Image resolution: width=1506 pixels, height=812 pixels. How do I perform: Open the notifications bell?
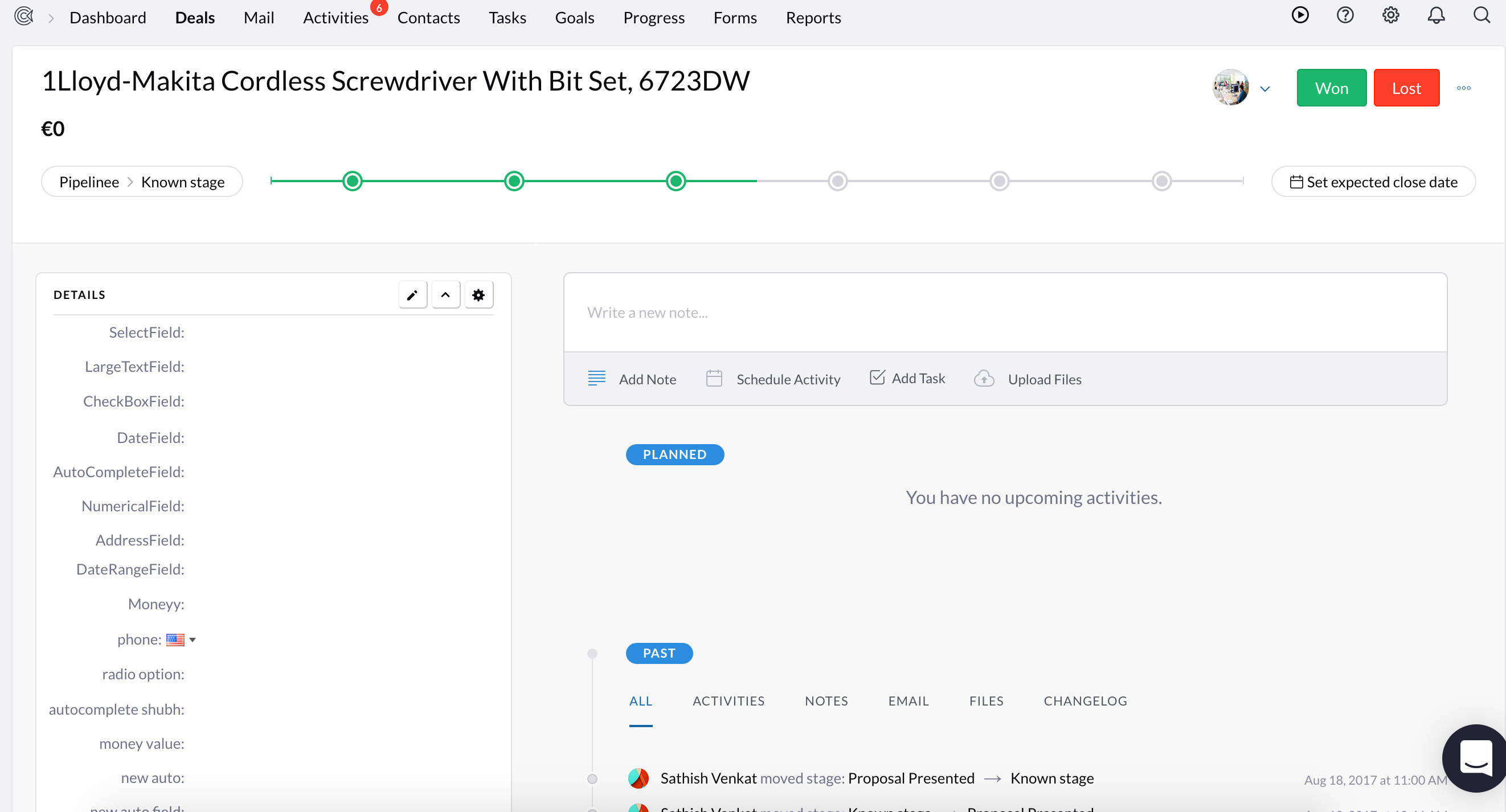pos(1437,16)
